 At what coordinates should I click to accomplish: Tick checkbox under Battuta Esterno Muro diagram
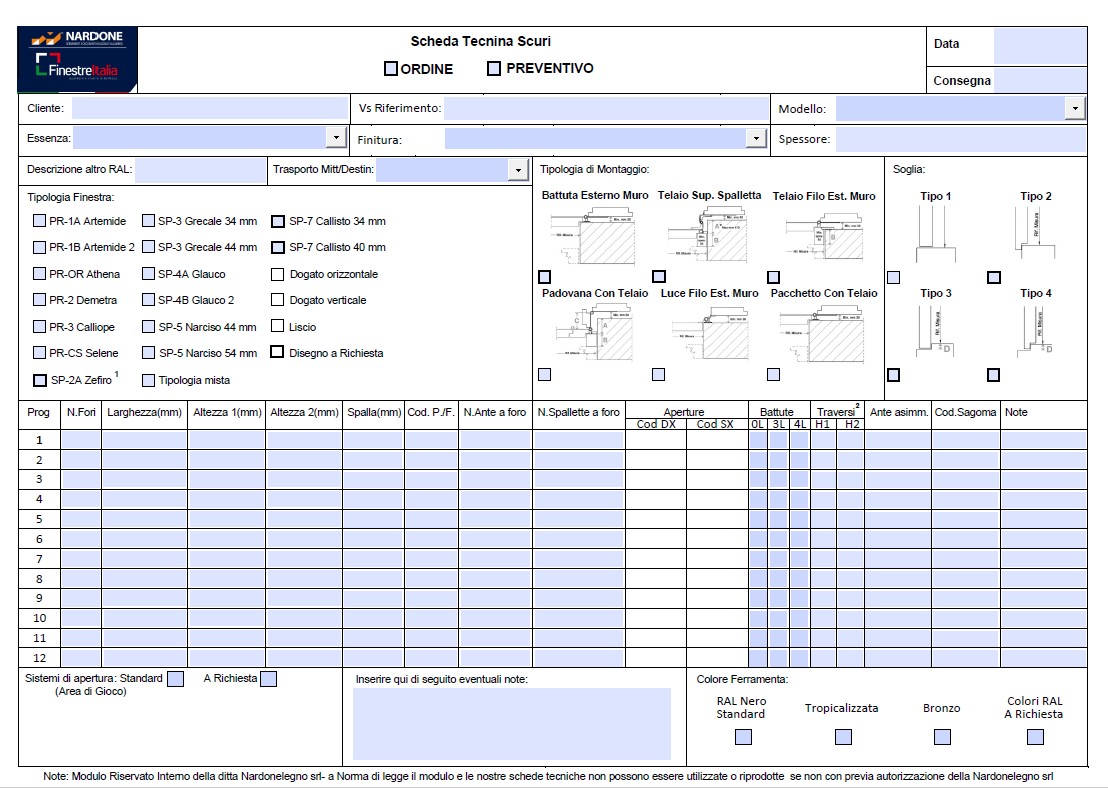pyautogui.click(x=544, y=277)
